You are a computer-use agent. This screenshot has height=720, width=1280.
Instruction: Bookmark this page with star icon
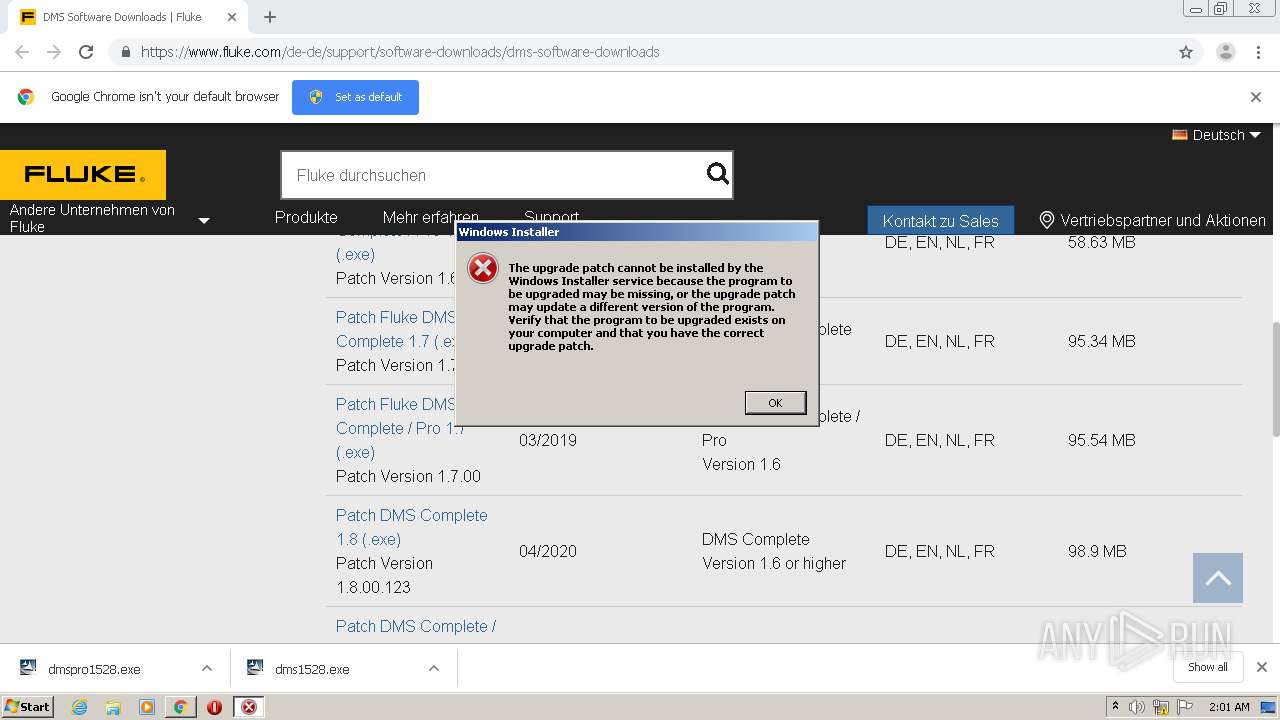tap(1186, 52)
